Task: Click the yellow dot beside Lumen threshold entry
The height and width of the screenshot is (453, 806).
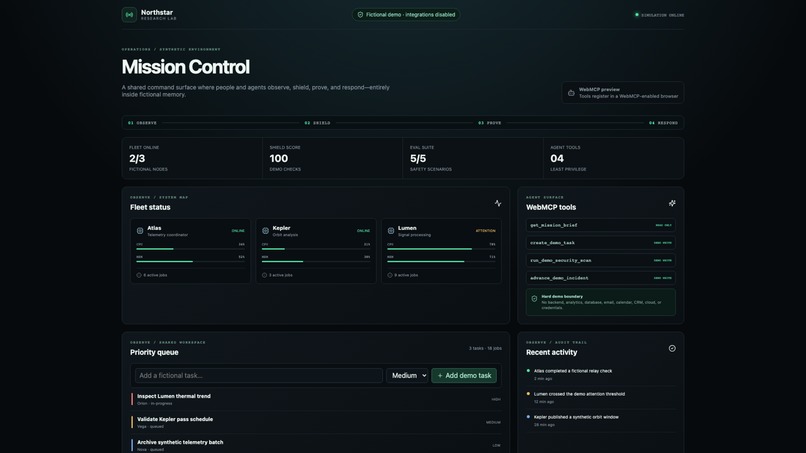Action: coord(528,394)
